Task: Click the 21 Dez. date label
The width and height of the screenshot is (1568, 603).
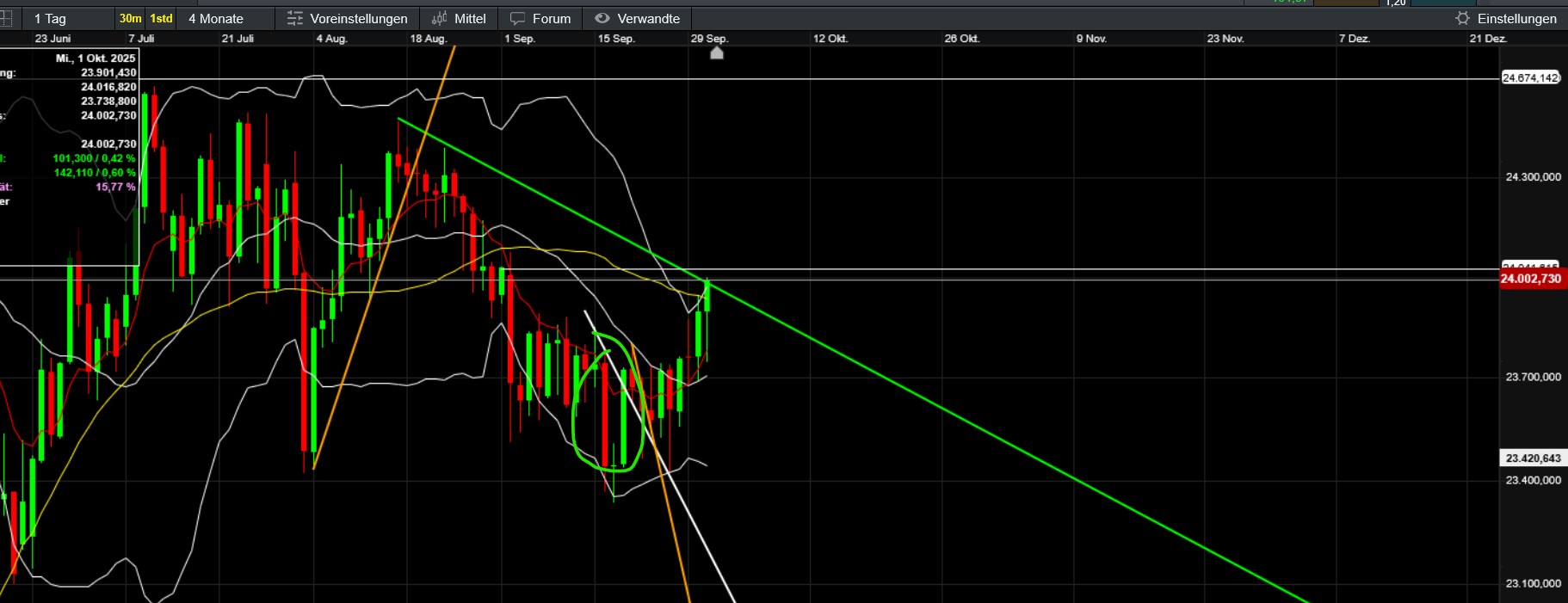Action: [x=1488, y=39]
